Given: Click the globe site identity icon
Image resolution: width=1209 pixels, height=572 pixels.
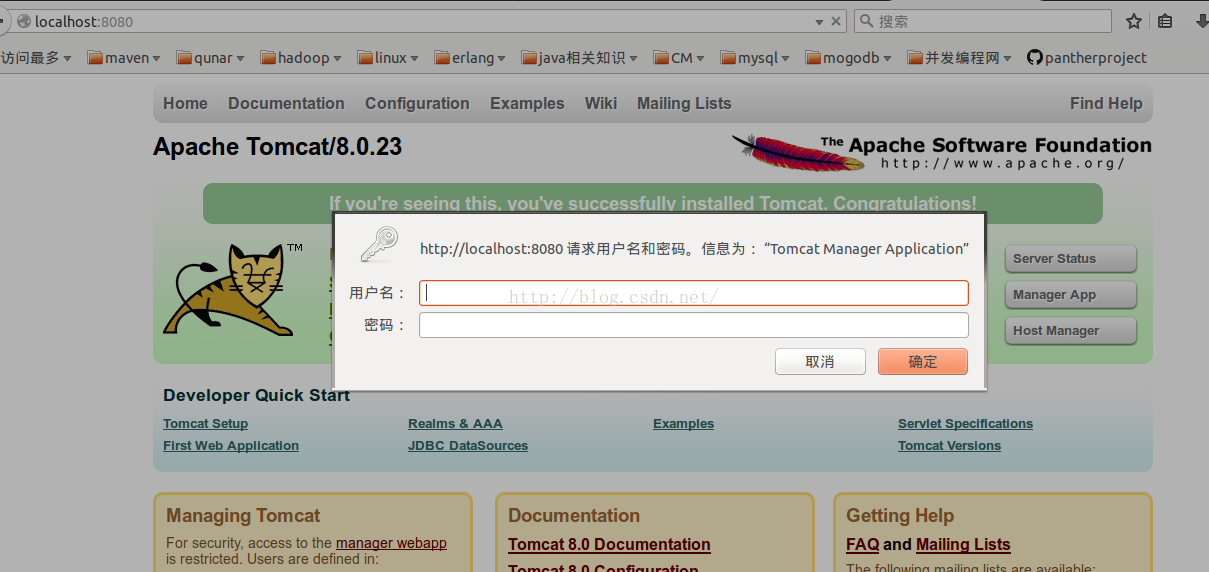Looking at the screenshot, I should [x=23, y=21].
